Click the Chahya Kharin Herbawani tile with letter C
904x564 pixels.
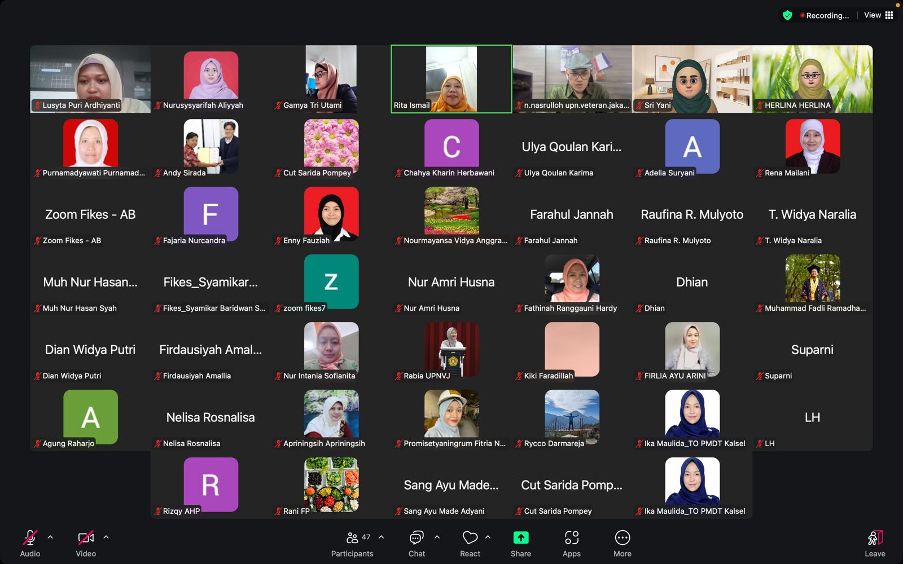(451, 146)
